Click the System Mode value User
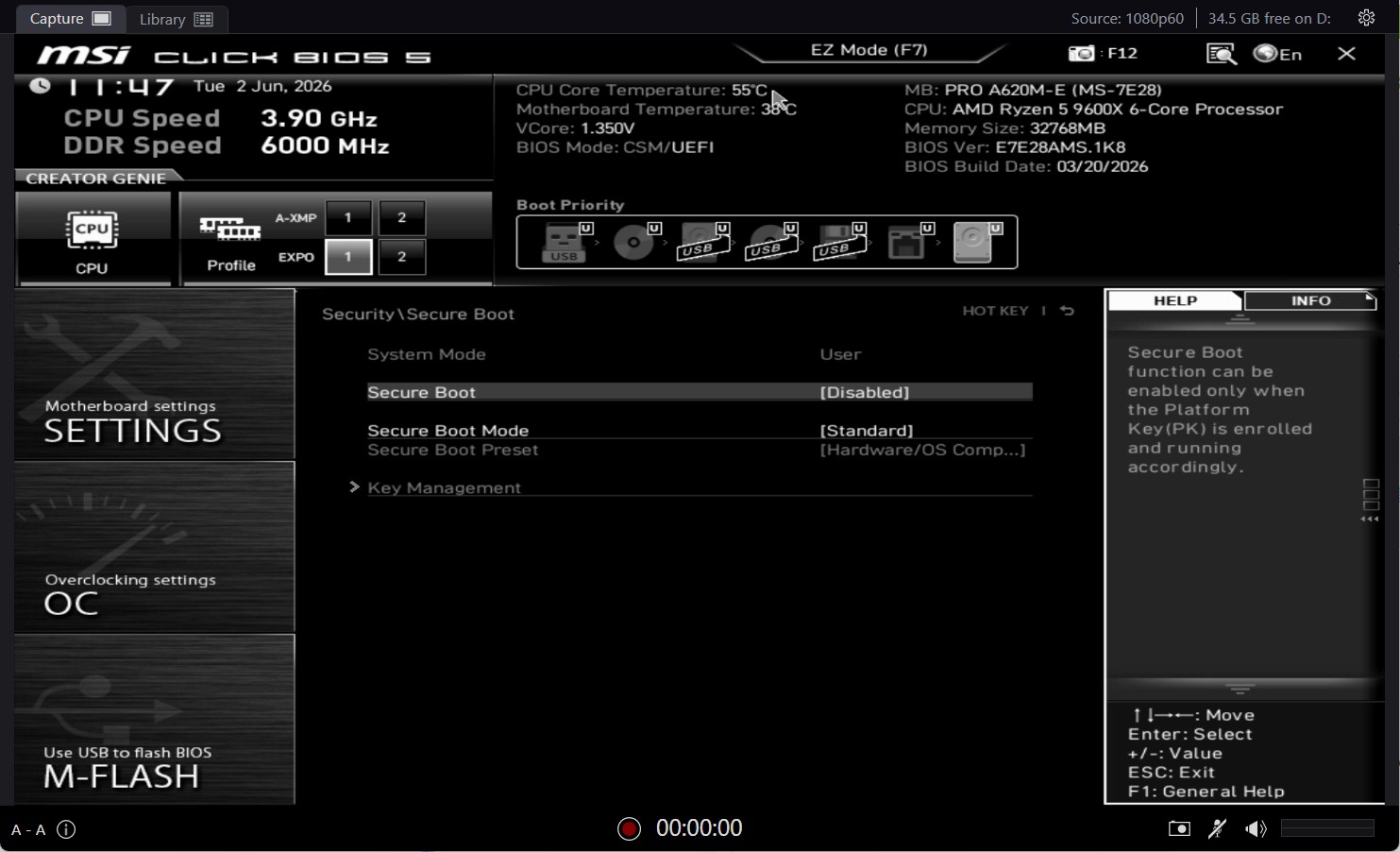 coord(840,354)
